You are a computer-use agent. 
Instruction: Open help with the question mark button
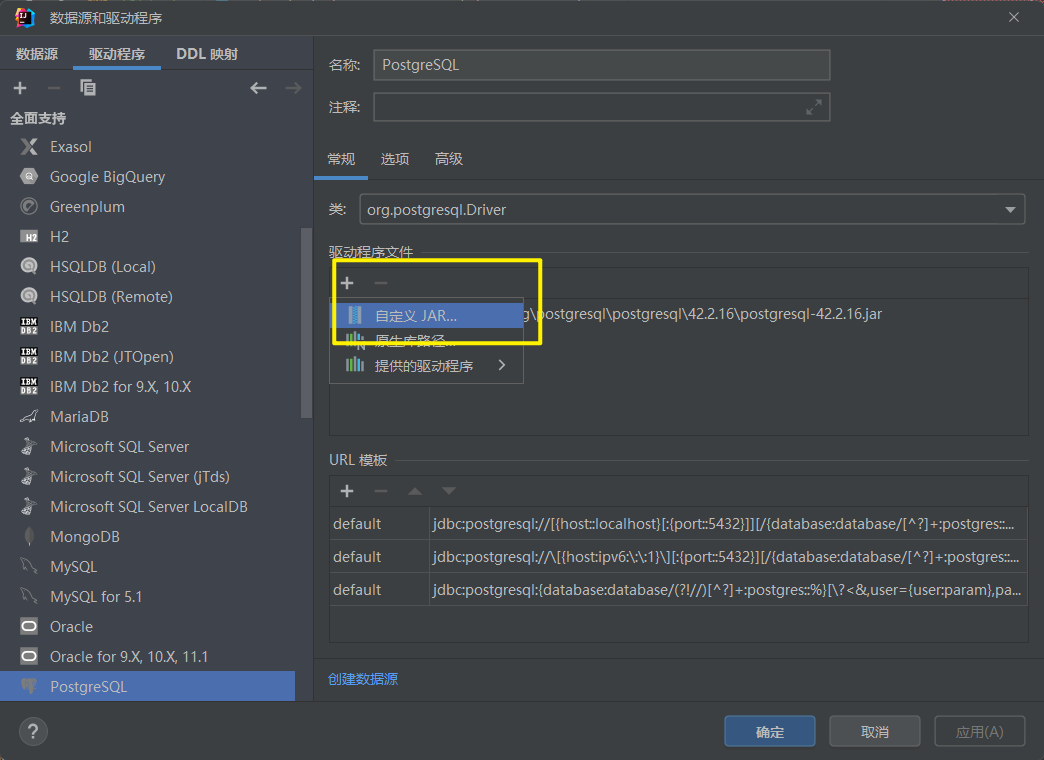[x=33, y=731]
